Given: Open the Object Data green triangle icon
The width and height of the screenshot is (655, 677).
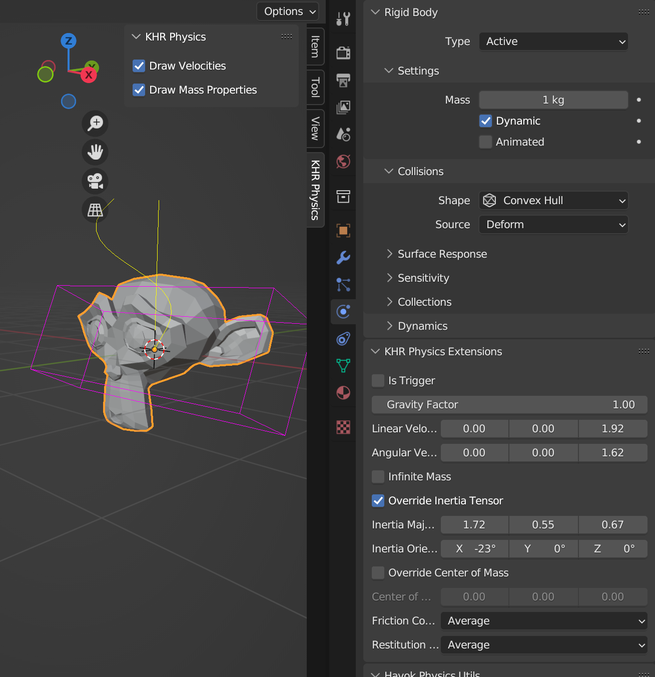Looking at the screenshot, I should 343,366.
